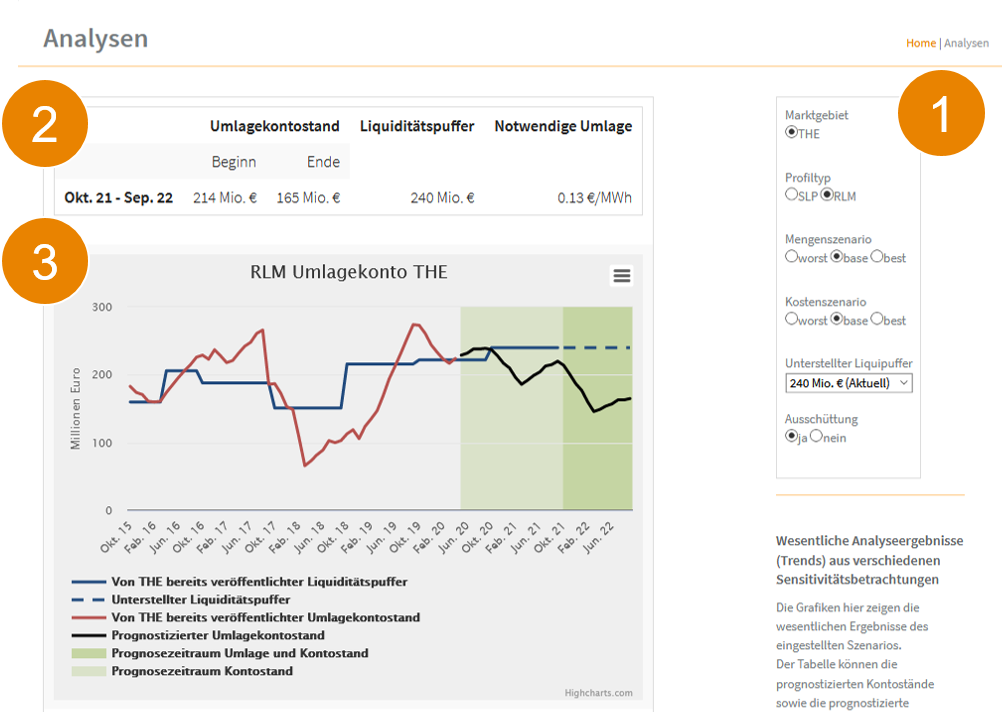This screenshot has width=1002, height=712.
Task: Open the chart context menu hamburger icon
Action: 622,275
